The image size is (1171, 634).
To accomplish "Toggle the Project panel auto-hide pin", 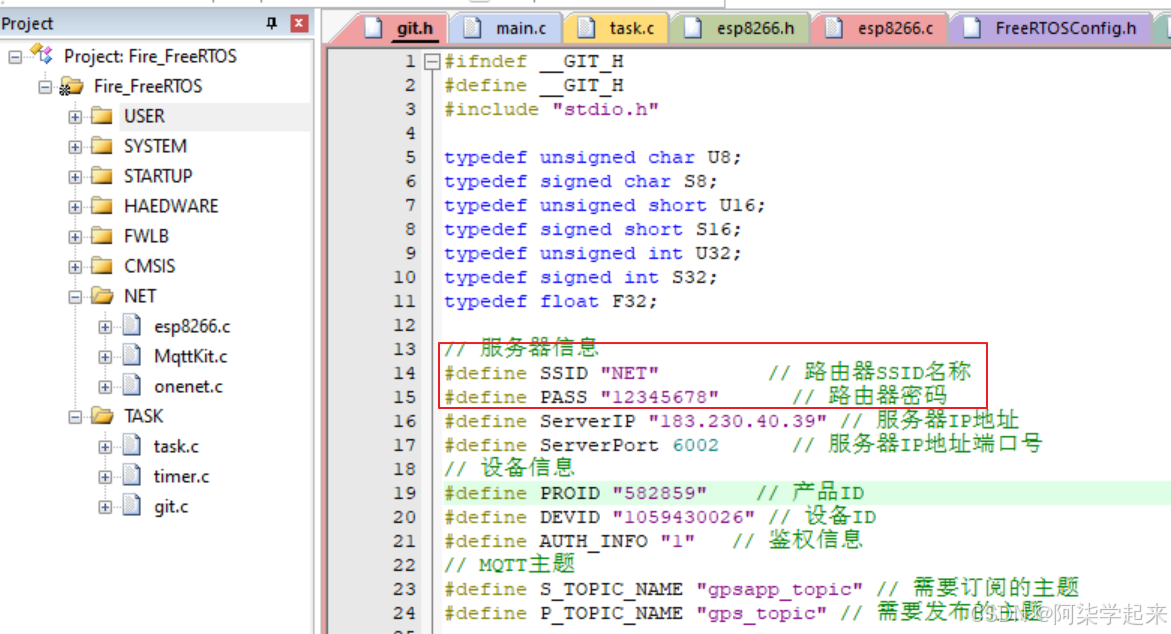I will tap(272, 22).
